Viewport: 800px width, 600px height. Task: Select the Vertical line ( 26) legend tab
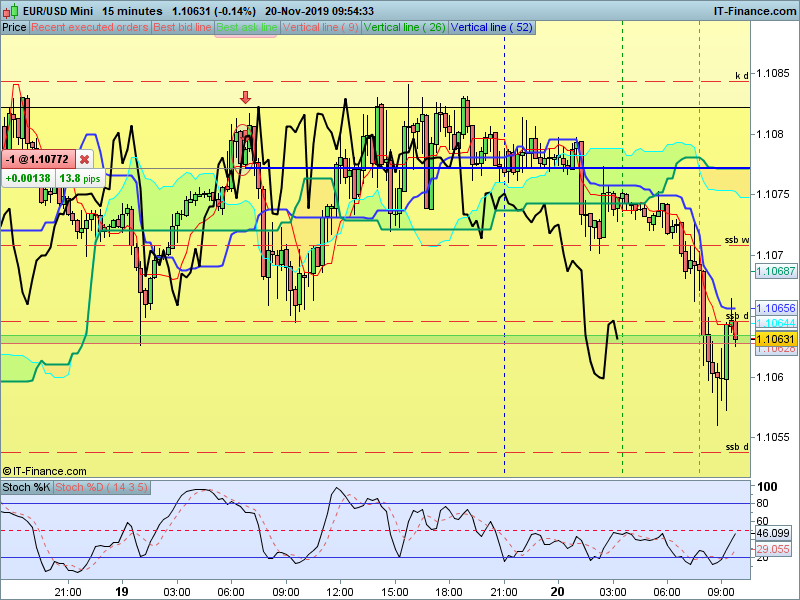pos(405,28)
